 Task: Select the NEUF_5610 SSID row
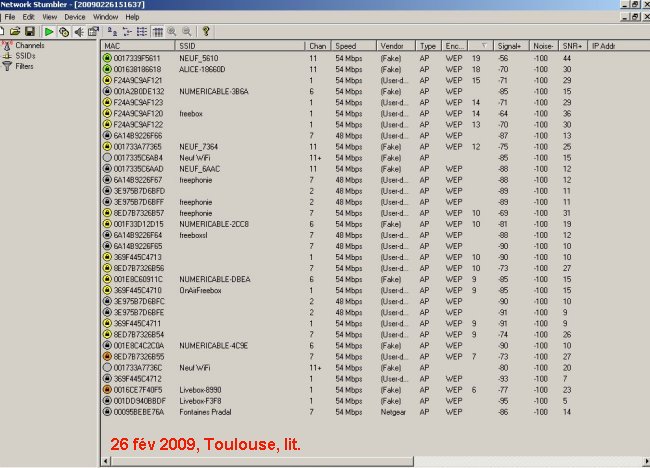click(199, 58)
